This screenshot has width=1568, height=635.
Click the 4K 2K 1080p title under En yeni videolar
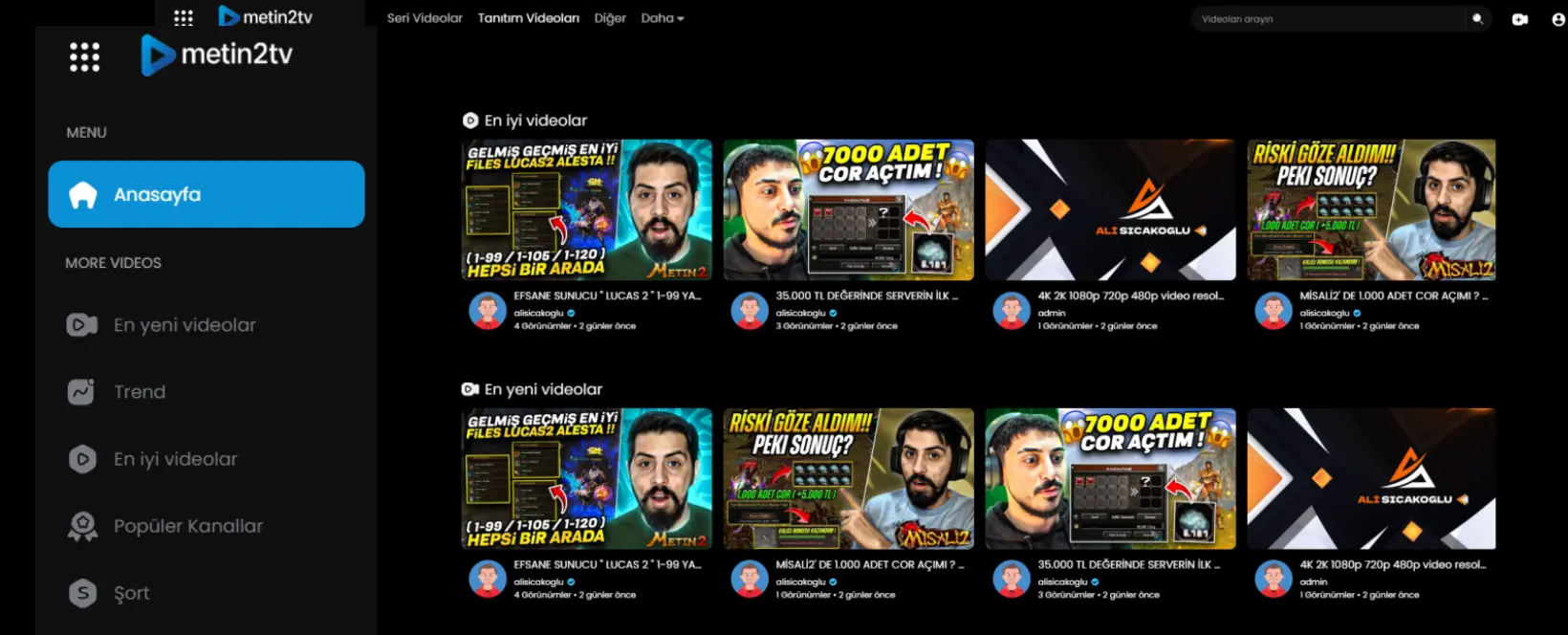(1393, 565)
